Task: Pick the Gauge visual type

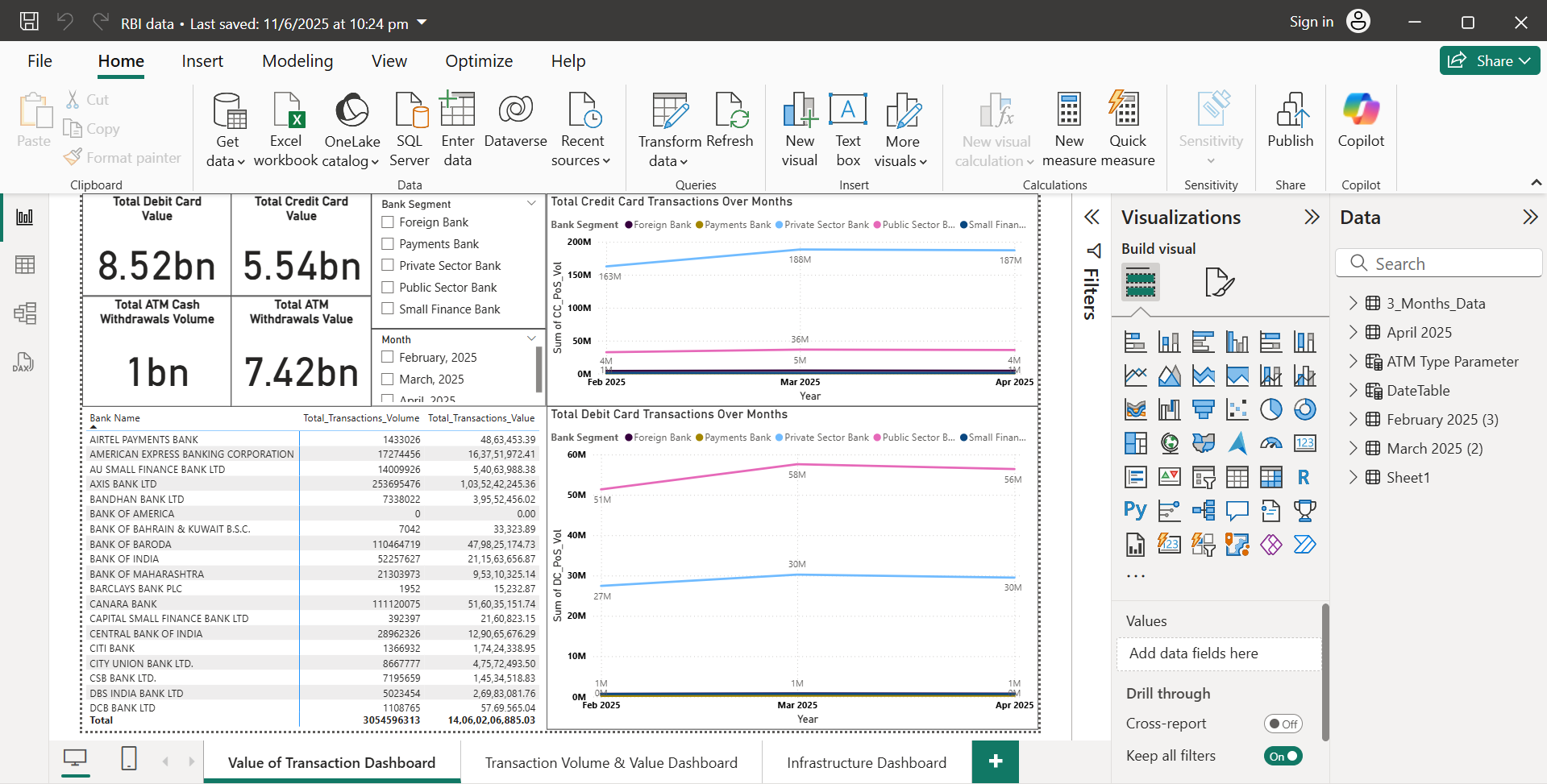Action: tap(1270, 443)
